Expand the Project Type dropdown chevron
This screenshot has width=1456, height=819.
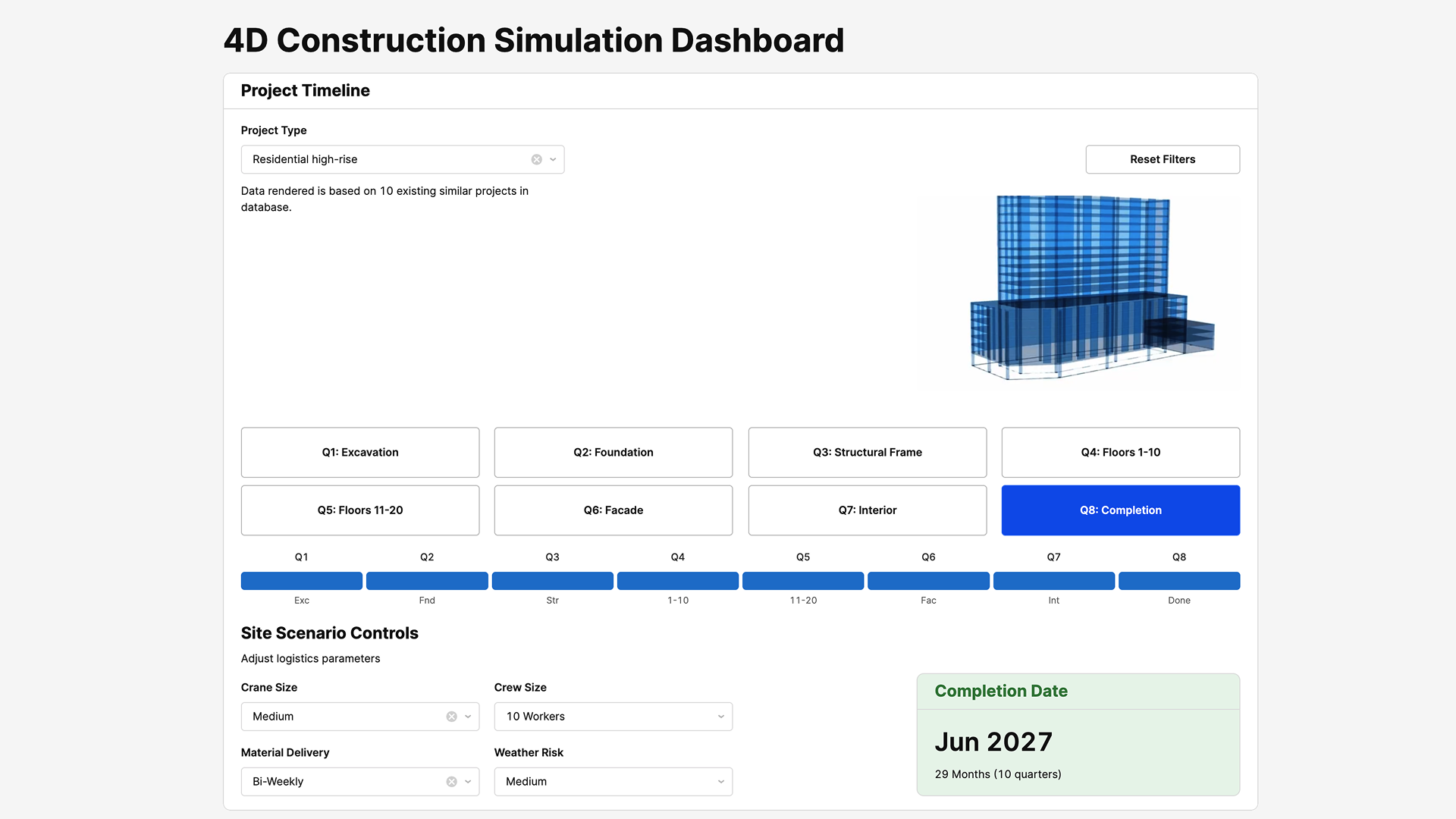(553, 159)
